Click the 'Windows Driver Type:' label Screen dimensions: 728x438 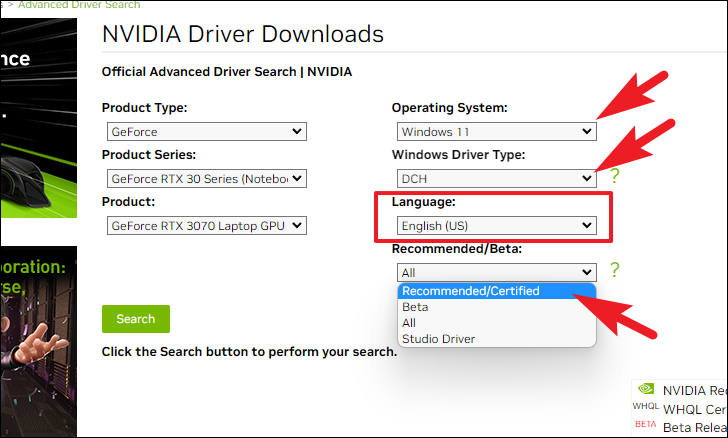[458, 155]
